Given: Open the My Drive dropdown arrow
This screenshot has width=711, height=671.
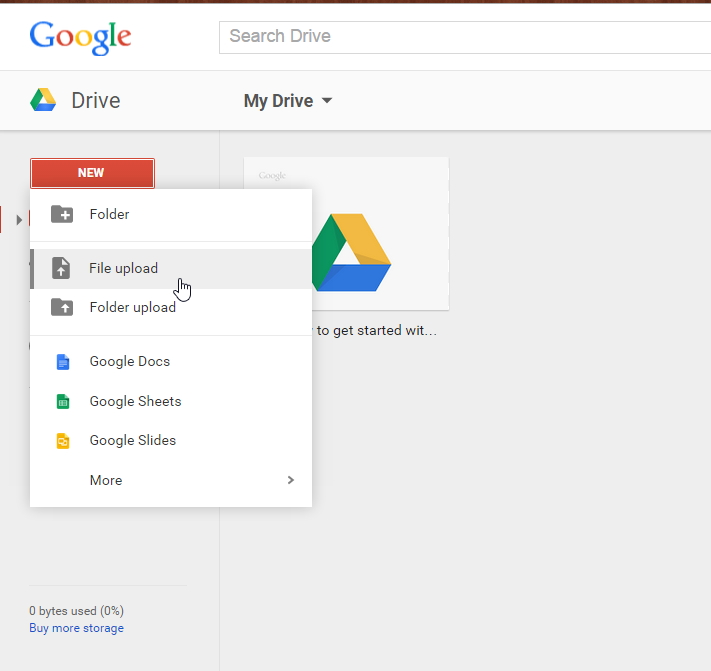Looking at the screenshot, I should 327,100.
